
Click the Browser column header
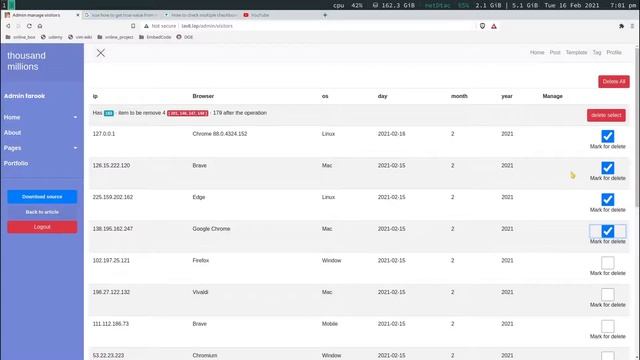[203, 96]
